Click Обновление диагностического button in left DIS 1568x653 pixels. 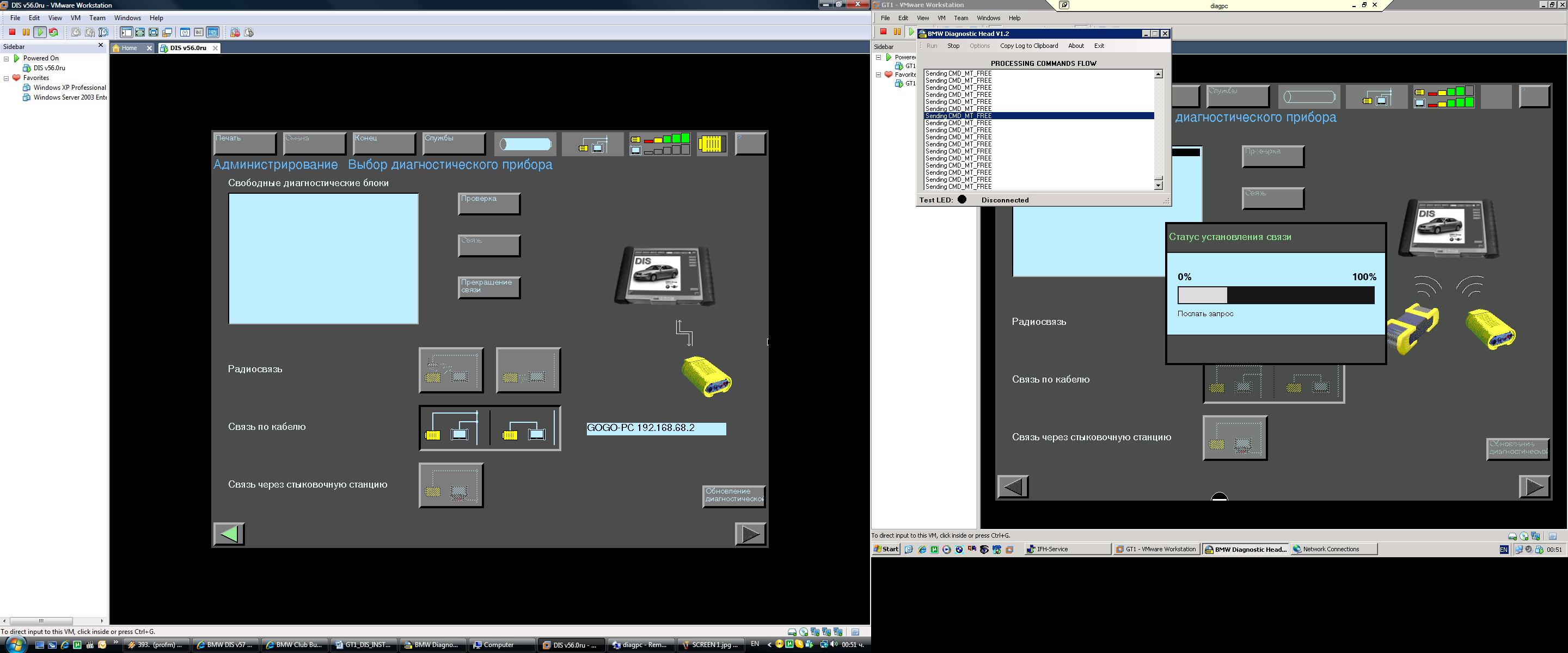(733, 496)
